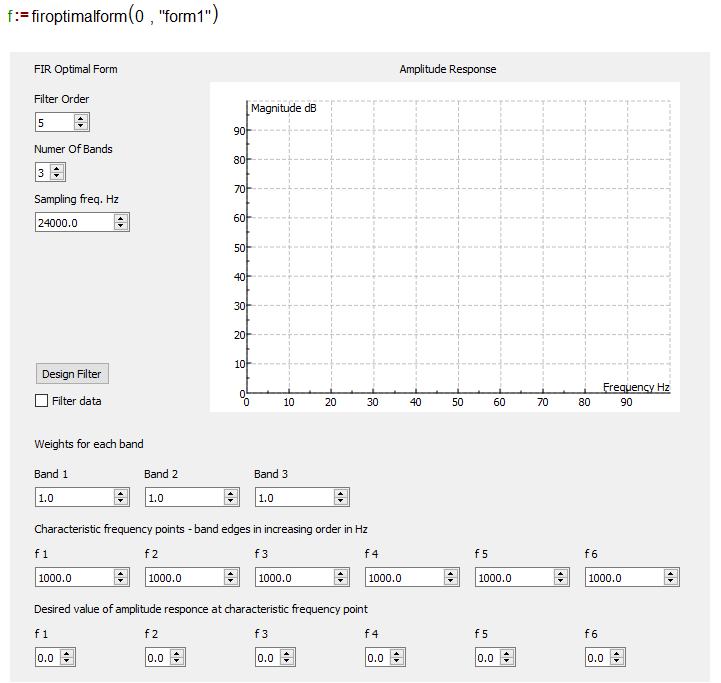The width and height of the screenshot is (721, 683).
Task: Click the Numer Of Bands spinner arrows
Action: [57, 172]
